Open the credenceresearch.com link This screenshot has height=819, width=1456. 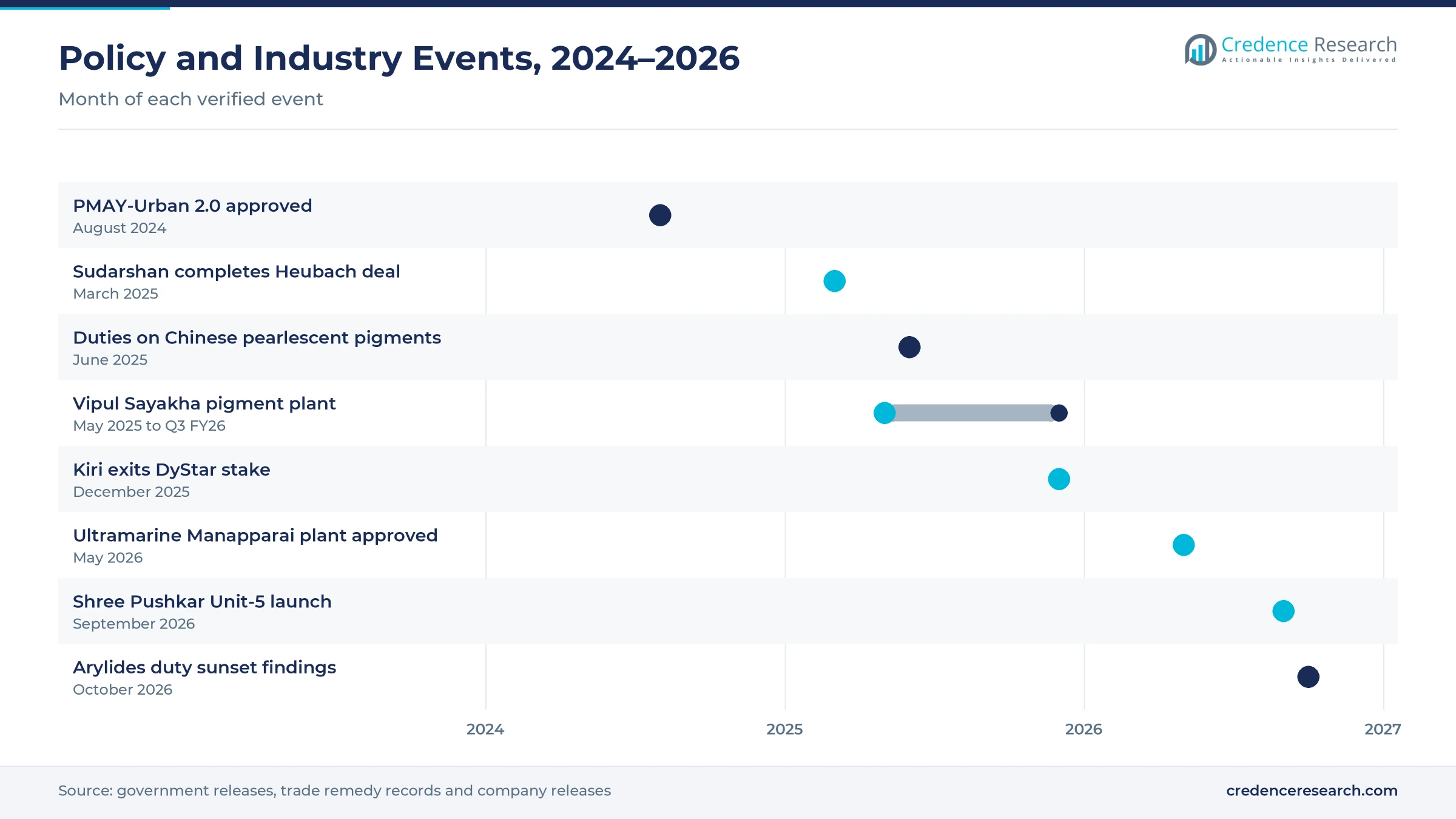(x=1312, y=790)
